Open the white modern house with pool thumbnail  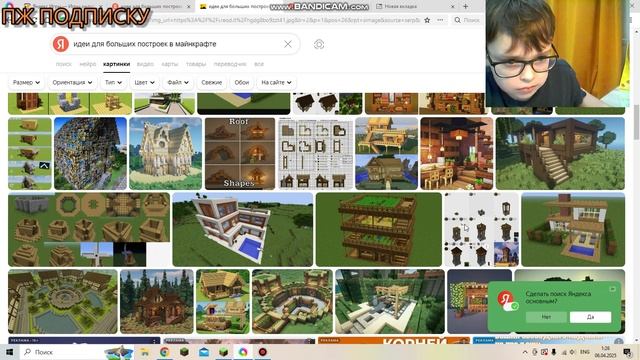(x=242, y=229)
